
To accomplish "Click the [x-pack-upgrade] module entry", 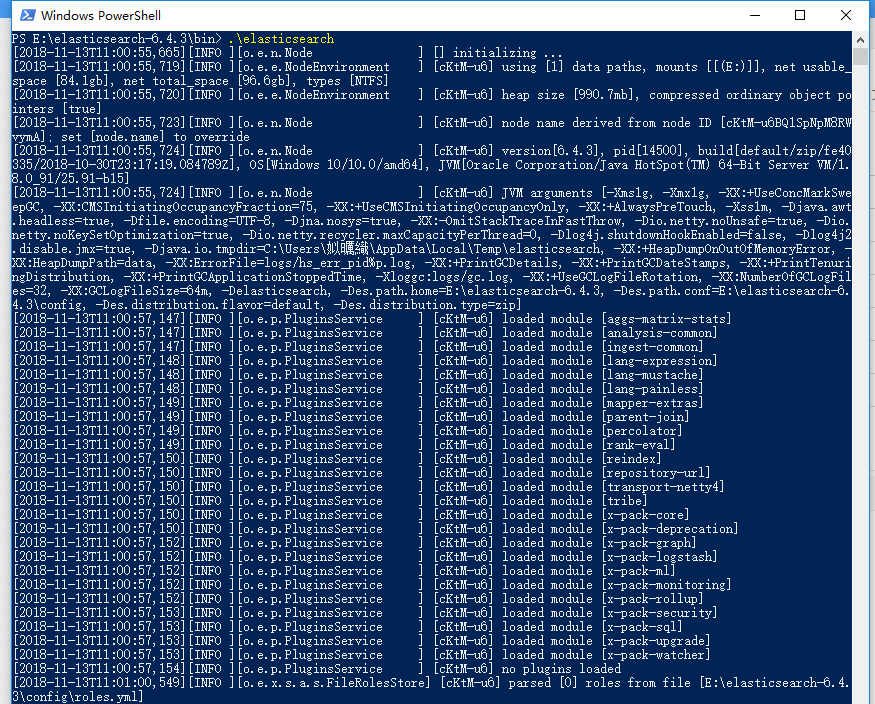I will 656,640.
